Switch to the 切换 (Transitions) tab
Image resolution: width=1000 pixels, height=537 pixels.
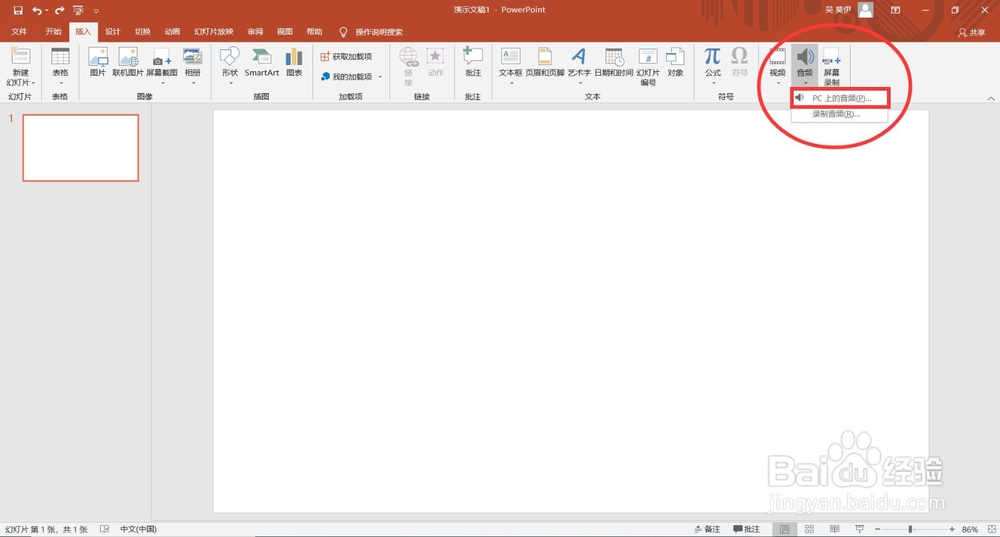[142, 31]
